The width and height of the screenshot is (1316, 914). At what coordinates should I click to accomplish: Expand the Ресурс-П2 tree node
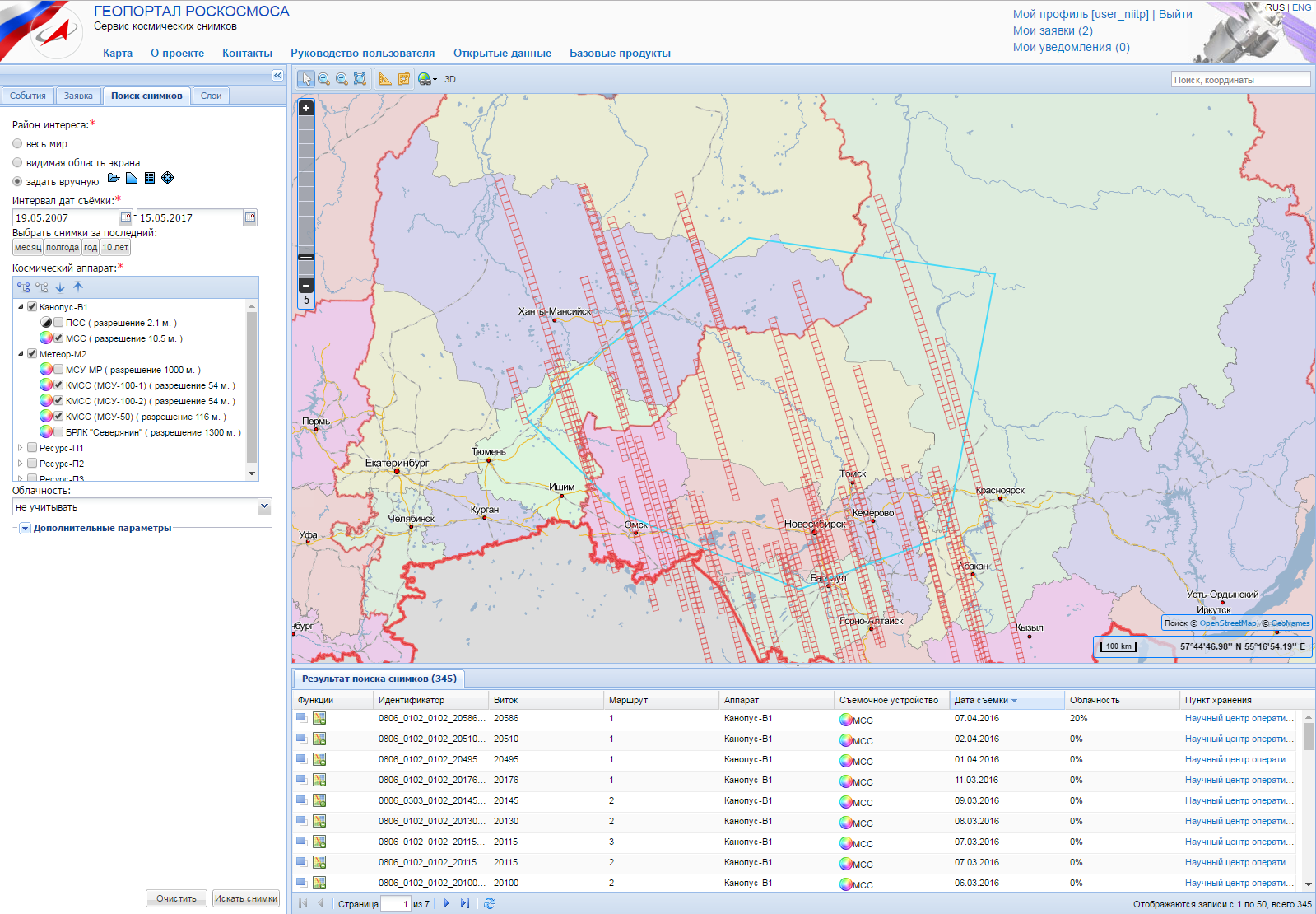21,464
